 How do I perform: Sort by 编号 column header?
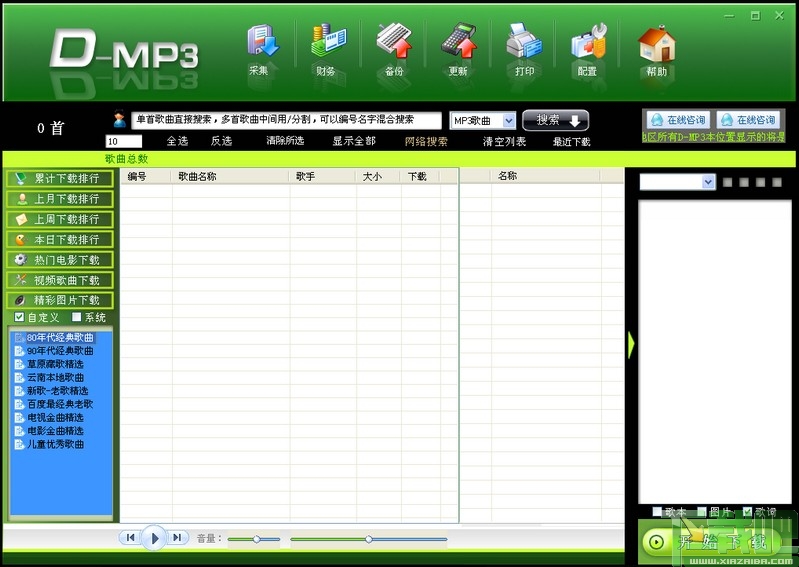pos(146,176)
